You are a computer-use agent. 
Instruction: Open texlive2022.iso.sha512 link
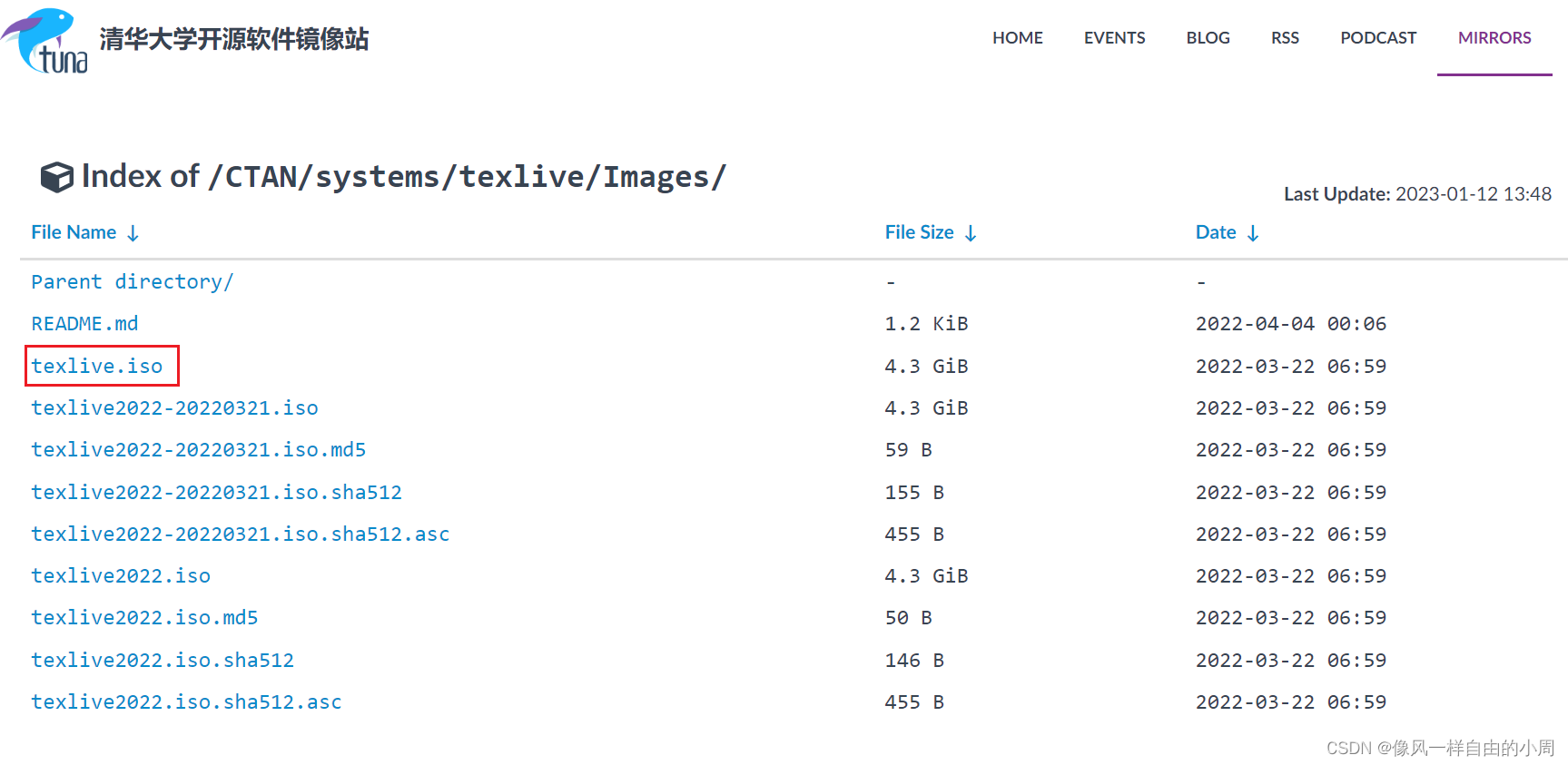click(163, 661)
